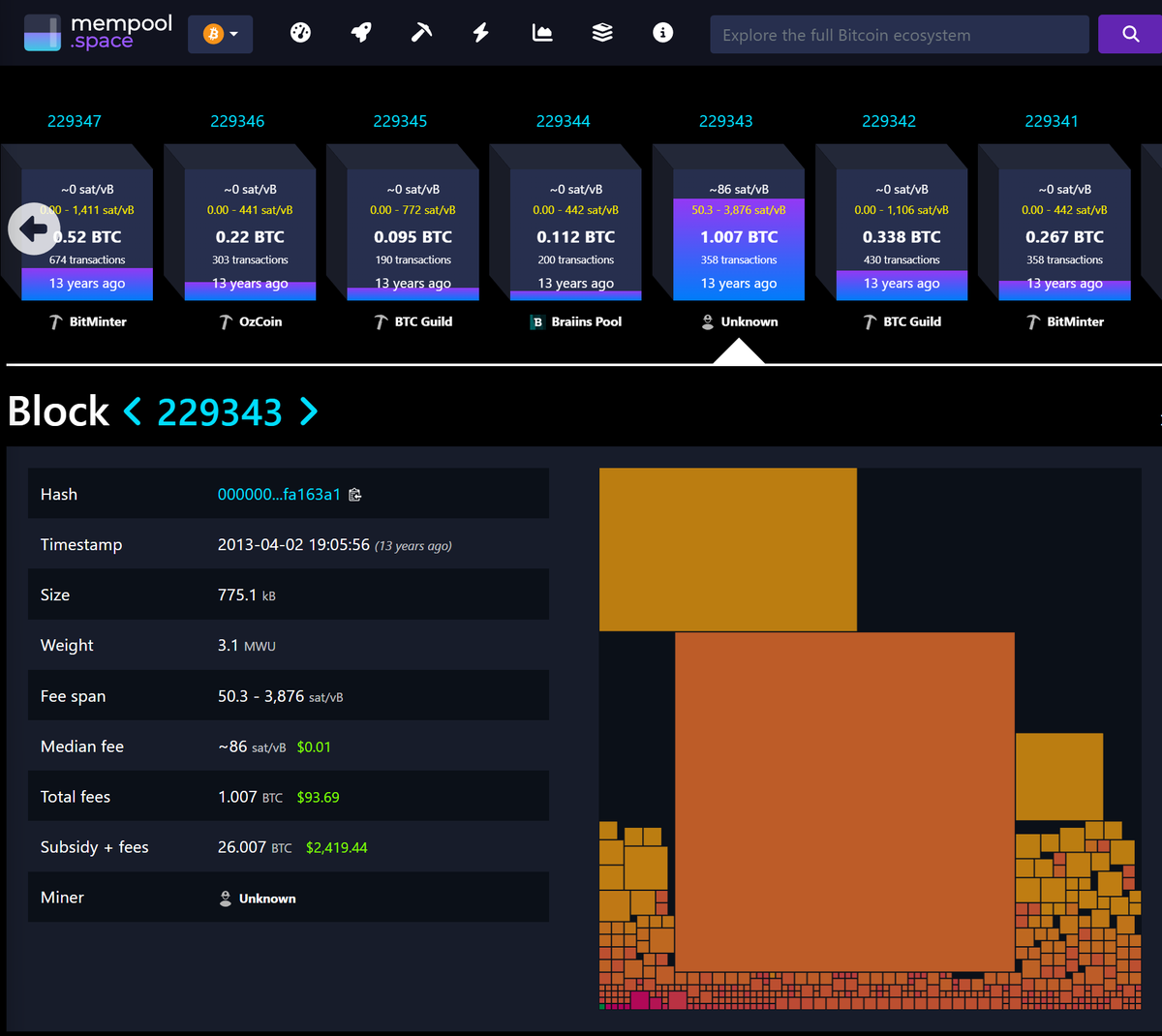
Task: Open BTC Guild pool under block 229342
Action: click(902, 321)
